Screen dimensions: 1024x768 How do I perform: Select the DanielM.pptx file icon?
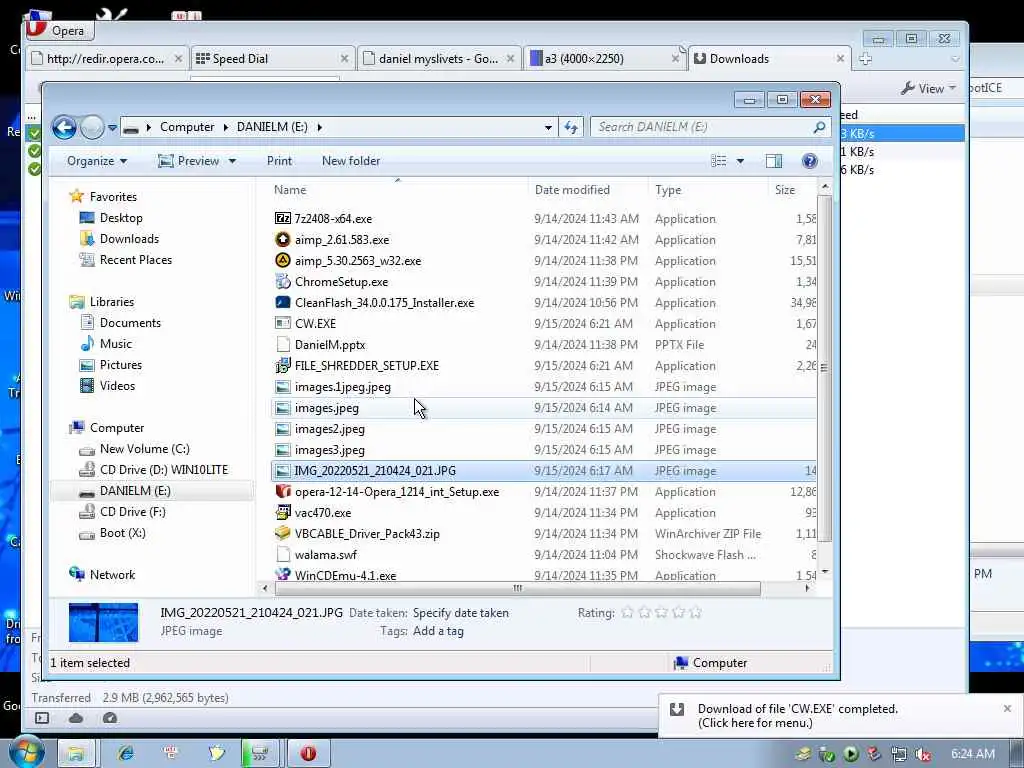pyautogui.click(x=282, y=344)
